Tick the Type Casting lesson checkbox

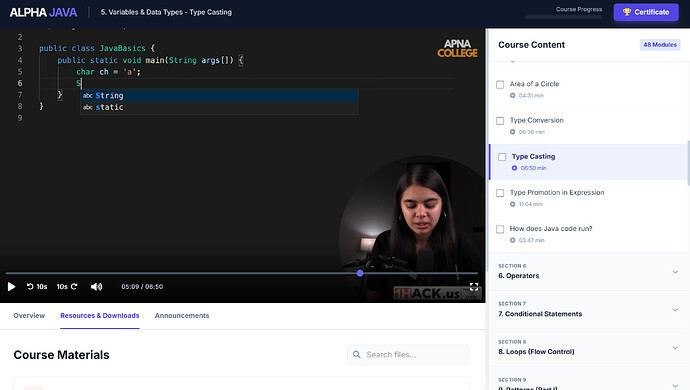(x=502, y=157)
